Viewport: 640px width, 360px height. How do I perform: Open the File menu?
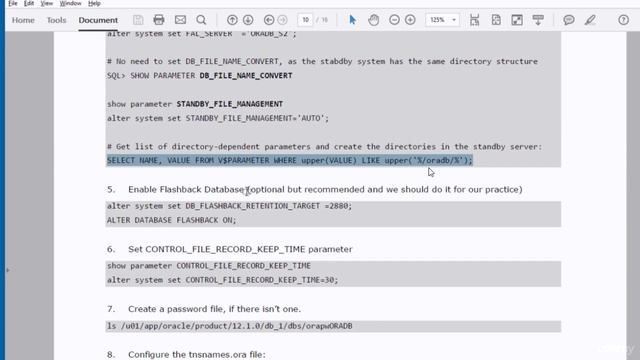coord(13,3)
